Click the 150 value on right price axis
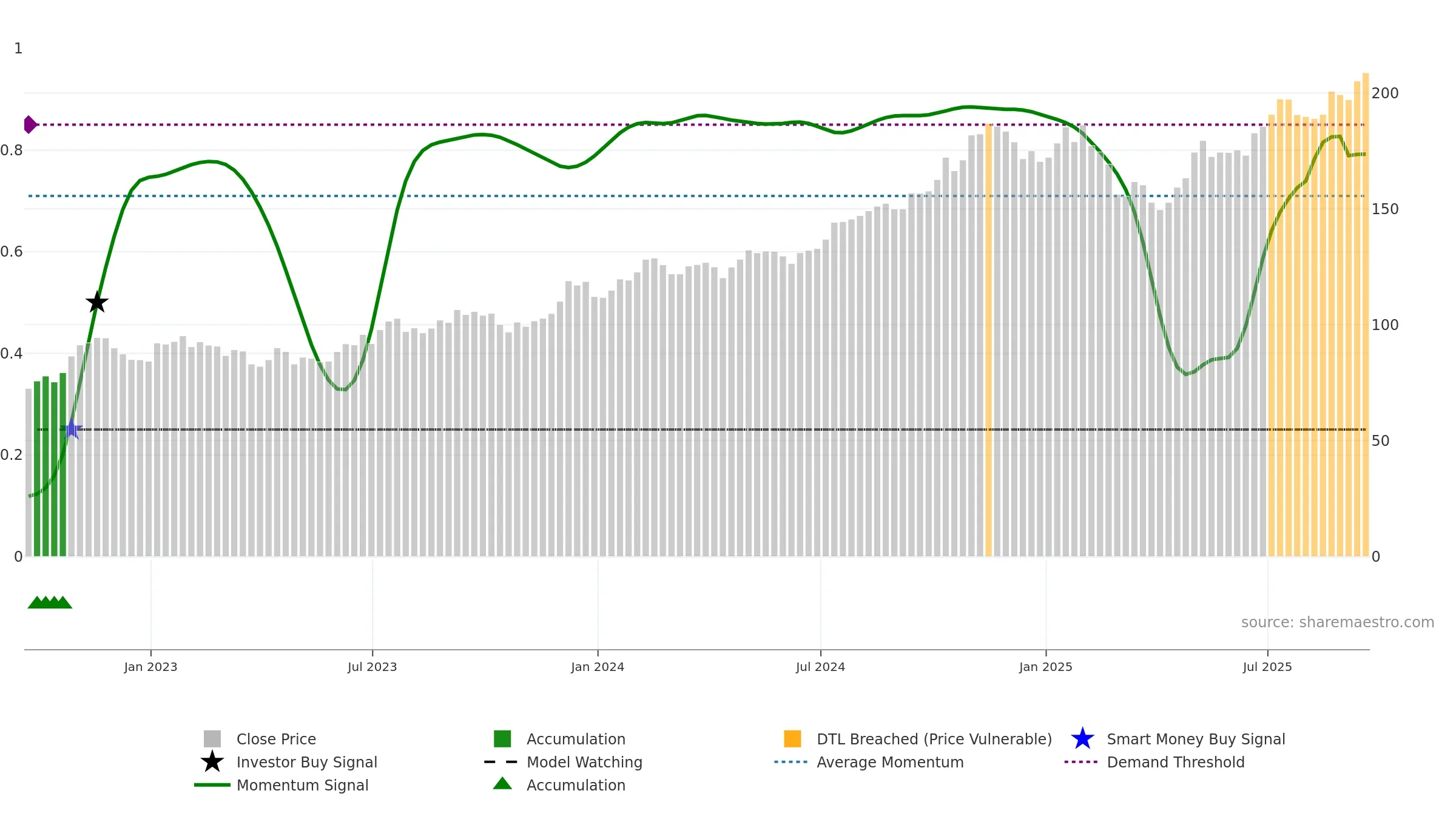Image resolution: width=1456 pixels, height=819 pixels. pyautogui.click(x=1385, y=209)
